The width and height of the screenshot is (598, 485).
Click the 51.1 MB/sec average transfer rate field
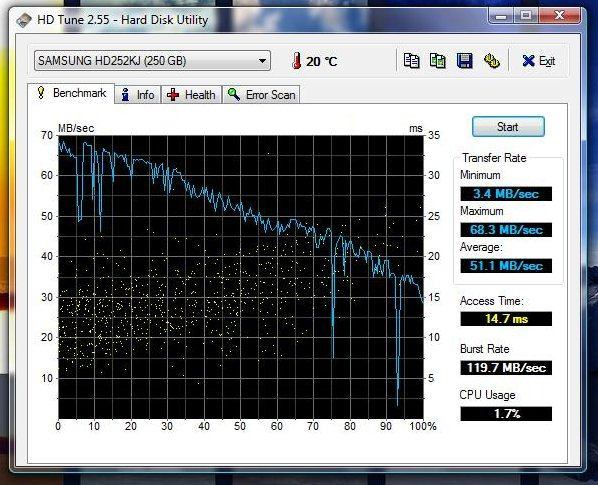coord(506,266)
